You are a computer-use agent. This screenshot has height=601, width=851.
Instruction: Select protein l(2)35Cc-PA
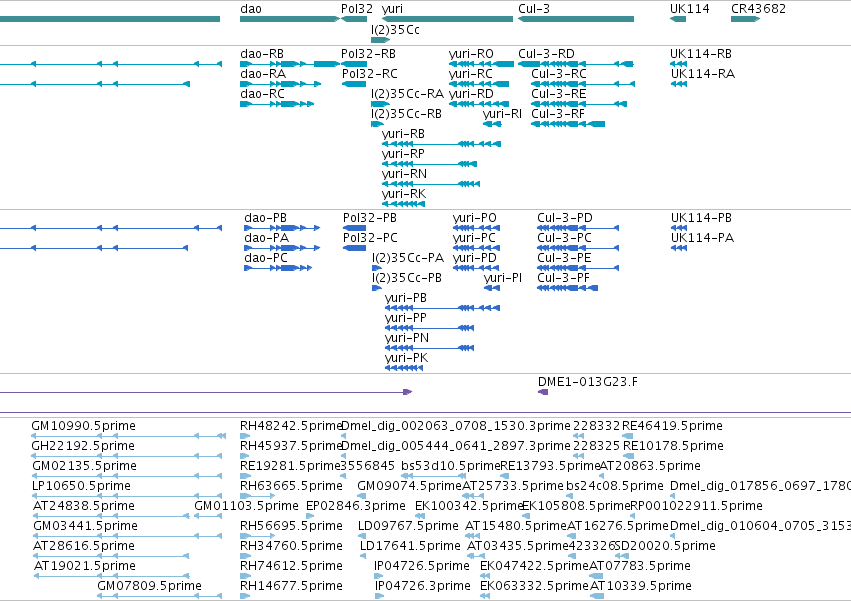click(377, 268)
